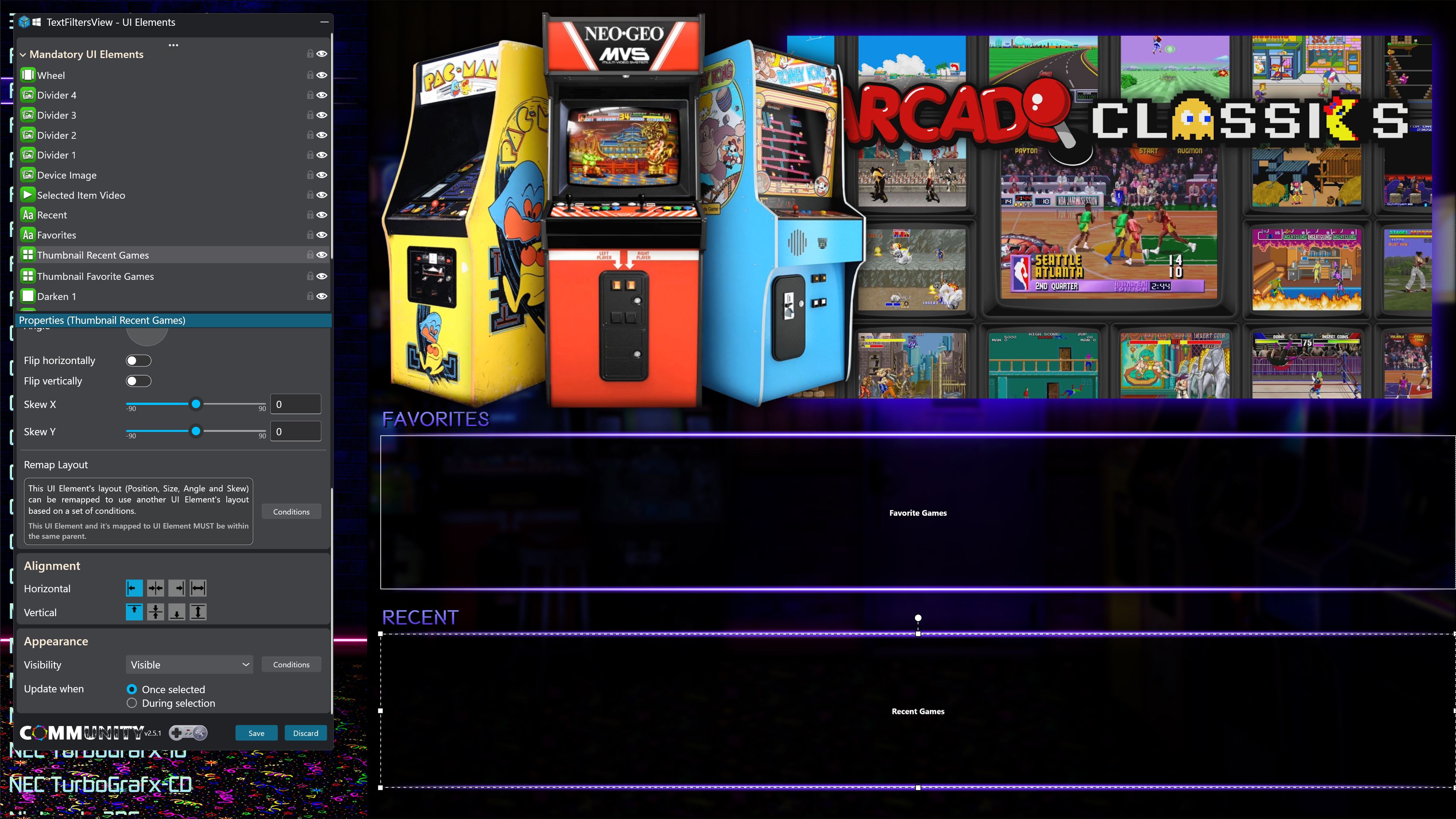
Task: Hide all Mandatory UI Elements
Action: click(x=322, y=54)
